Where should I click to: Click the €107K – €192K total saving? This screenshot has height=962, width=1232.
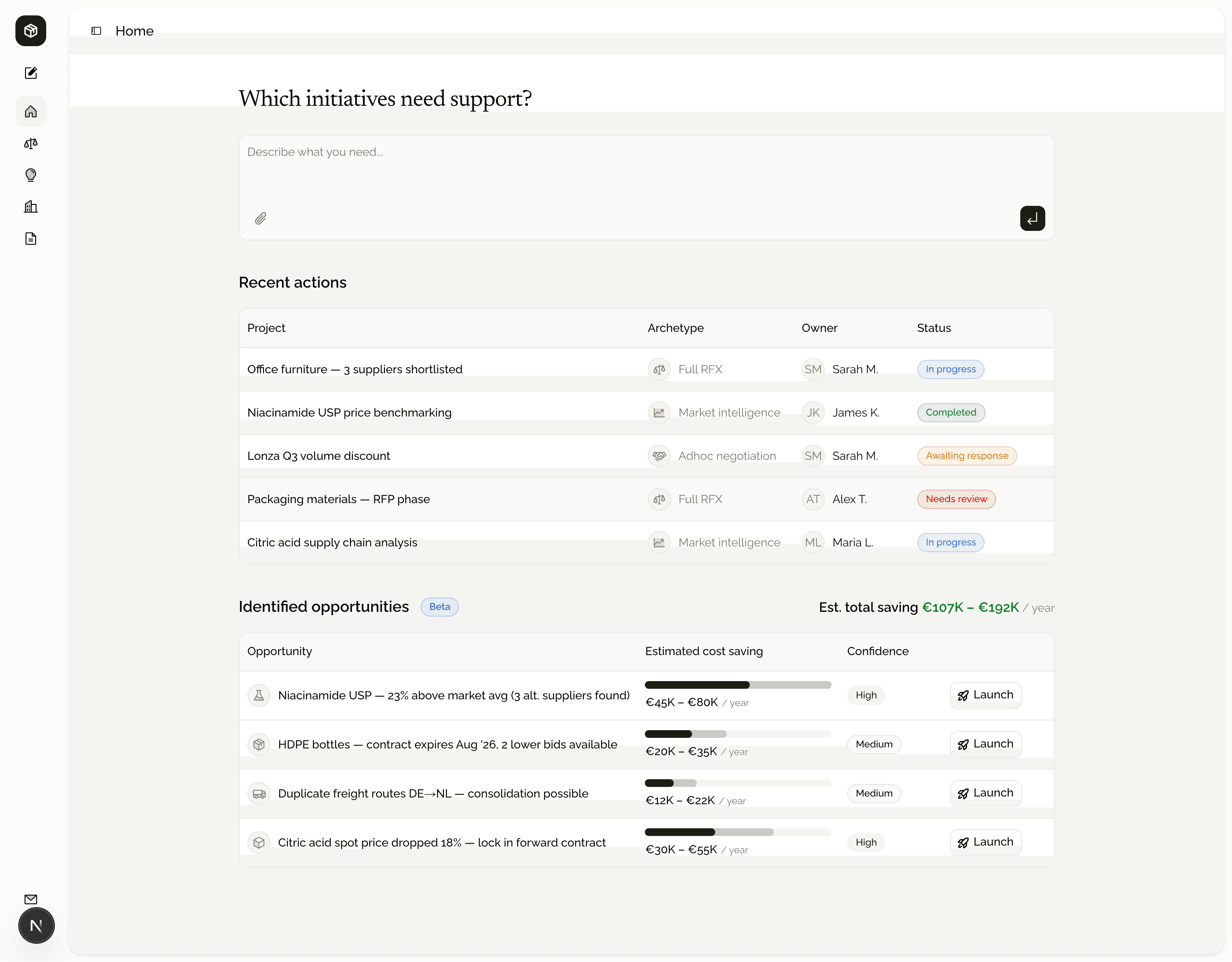[970, 607]
